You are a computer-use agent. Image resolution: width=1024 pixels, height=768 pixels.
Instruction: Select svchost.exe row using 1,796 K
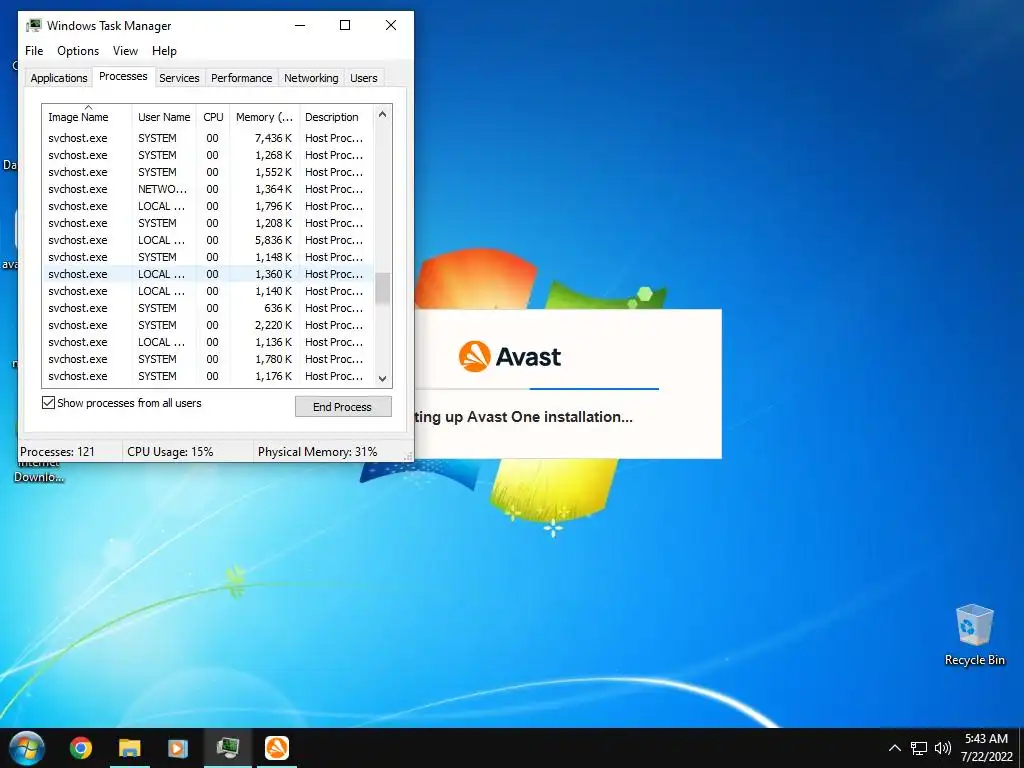tap(208, 206)
